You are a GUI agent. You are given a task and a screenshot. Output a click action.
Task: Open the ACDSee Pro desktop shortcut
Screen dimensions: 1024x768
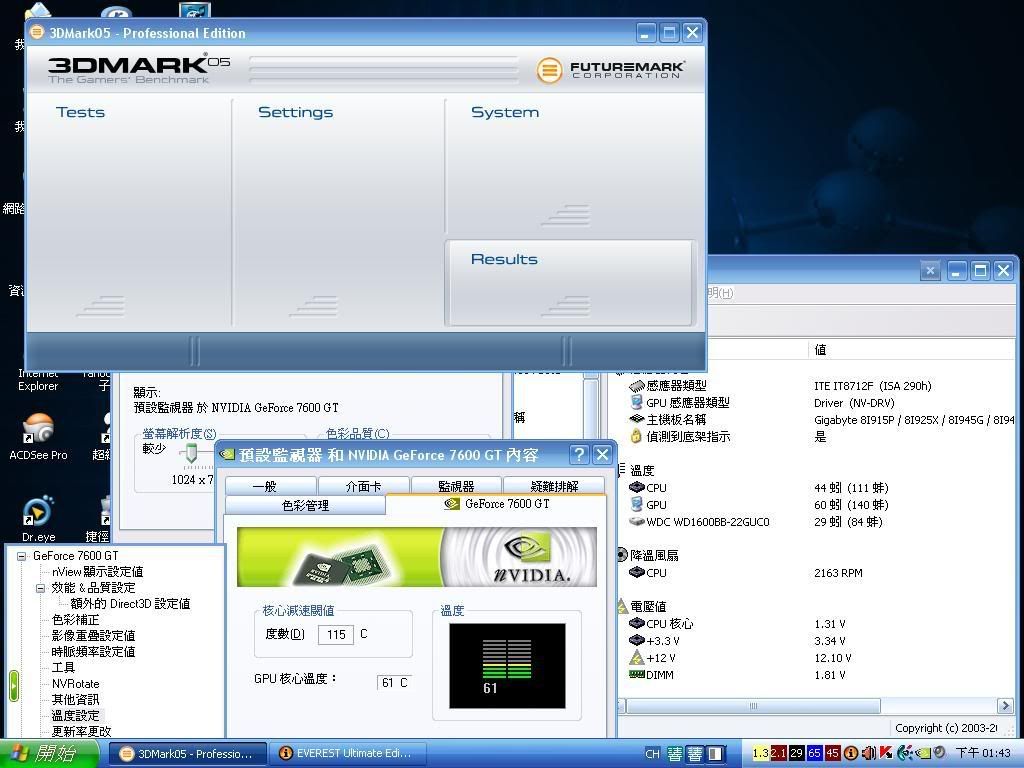pyautogui.click(x=38, y=430)
